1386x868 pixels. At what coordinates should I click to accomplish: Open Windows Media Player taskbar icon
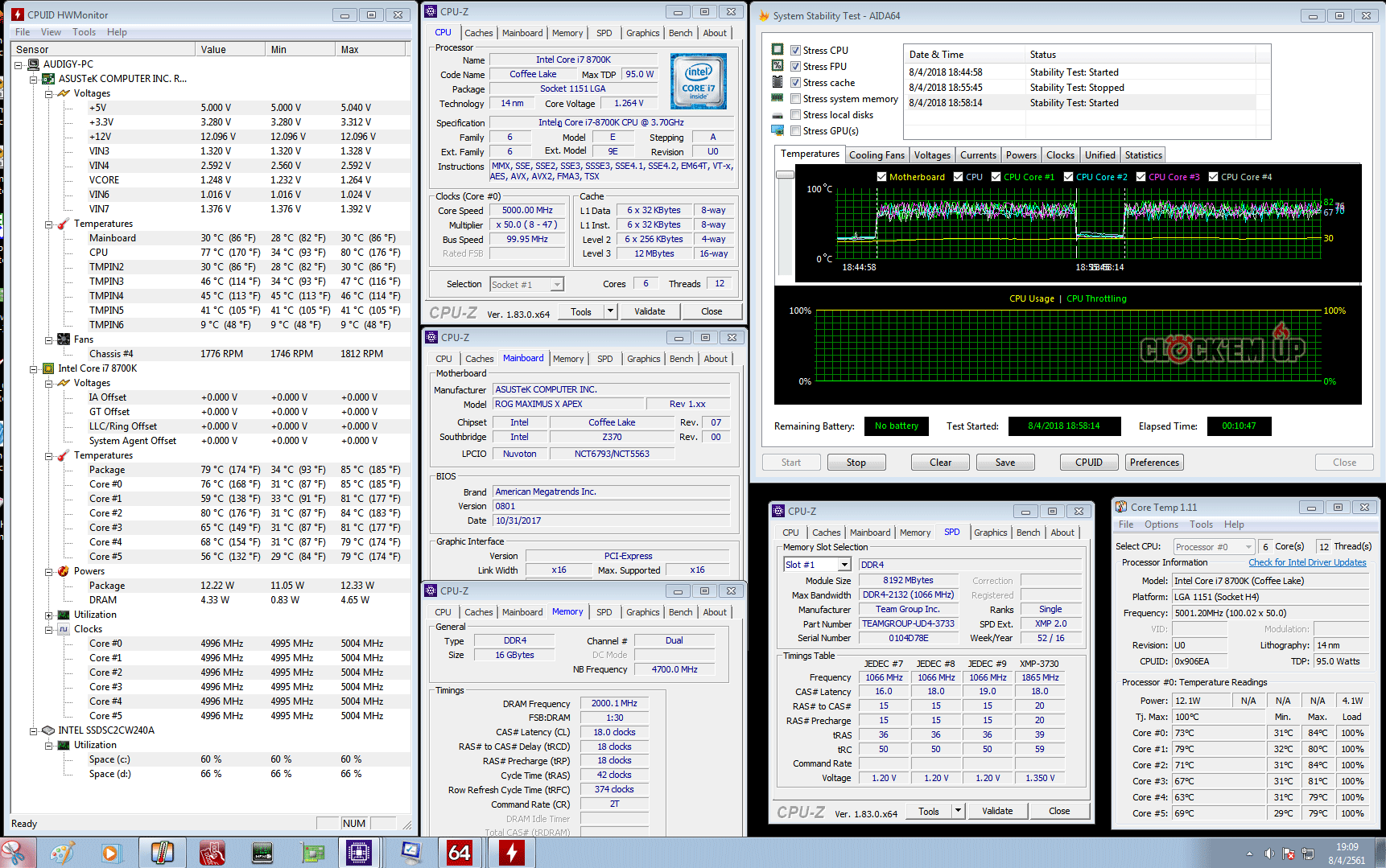[x=110, y=852]
